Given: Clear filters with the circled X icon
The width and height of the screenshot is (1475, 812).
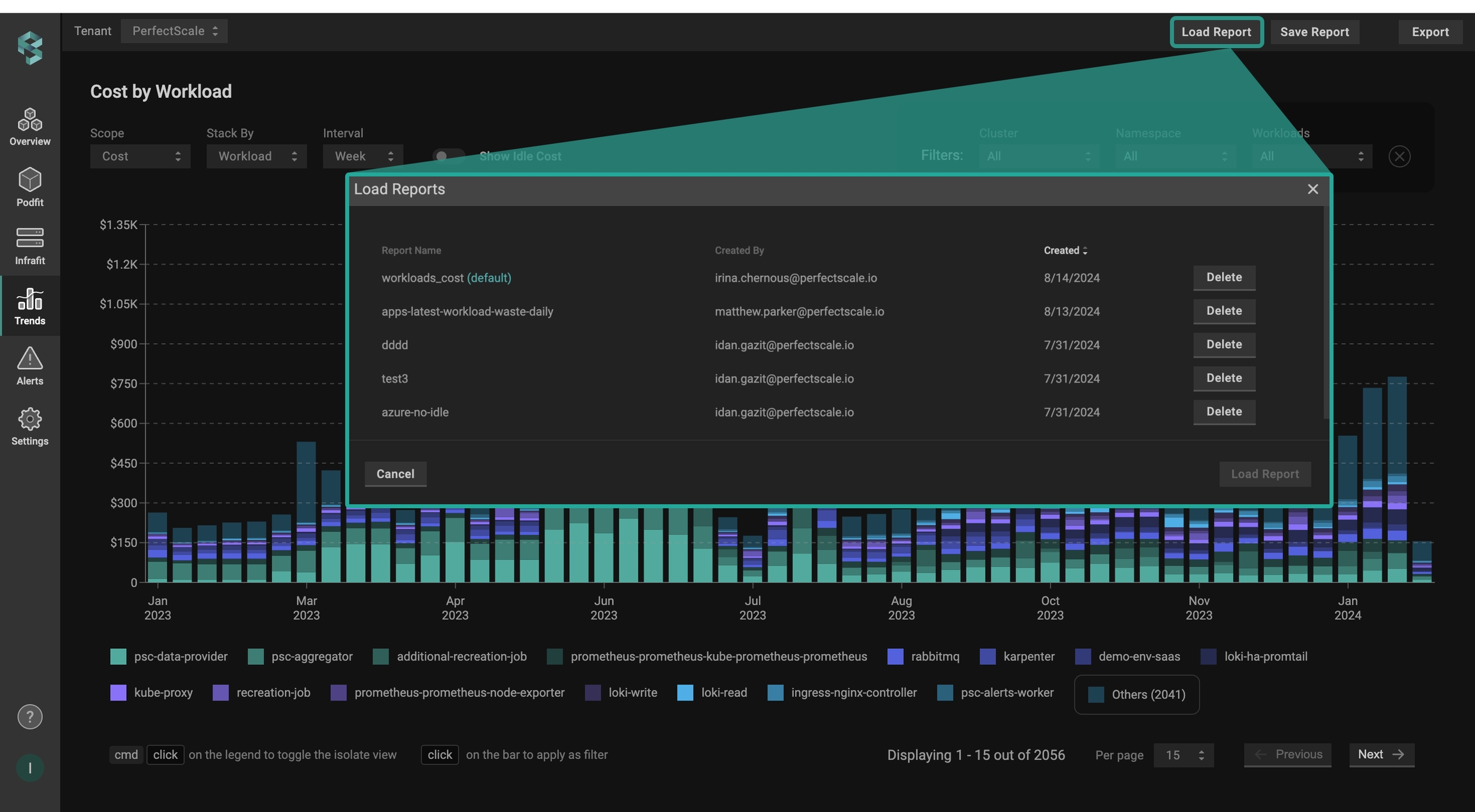Looking at the screenshot, I should [x=1399, y=156].
